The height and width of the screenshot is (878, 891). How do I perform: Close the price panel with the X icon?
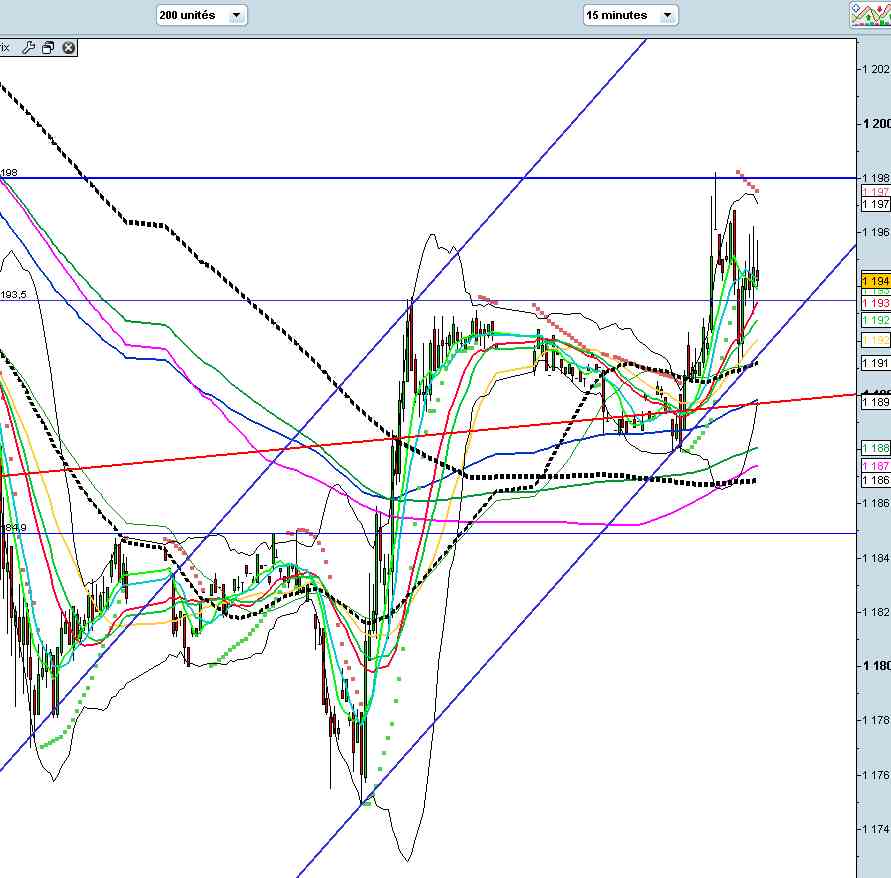tap(68, 48)
